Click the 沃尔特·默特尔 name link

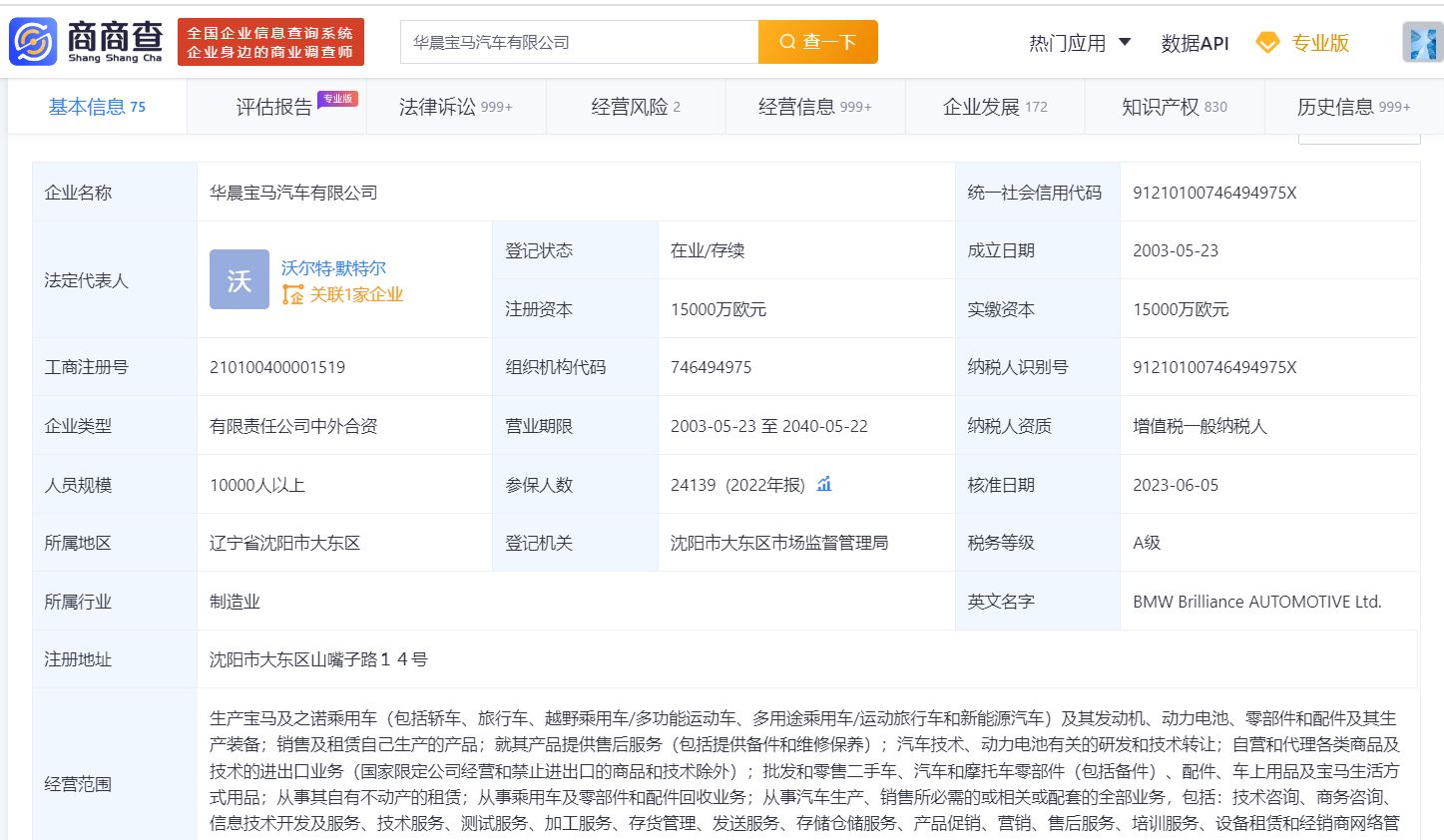tap(333, 267)
